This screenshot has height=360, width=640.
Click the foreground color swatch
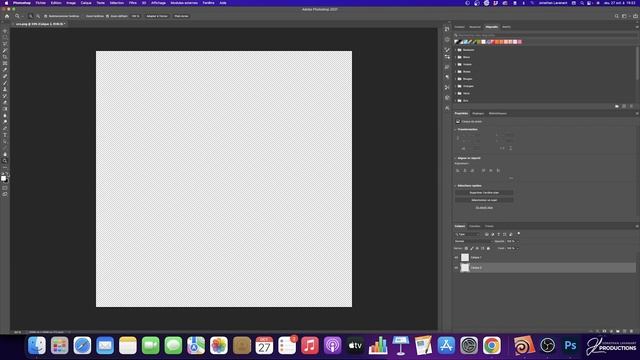pyautogui.click(x=4, y=178)
